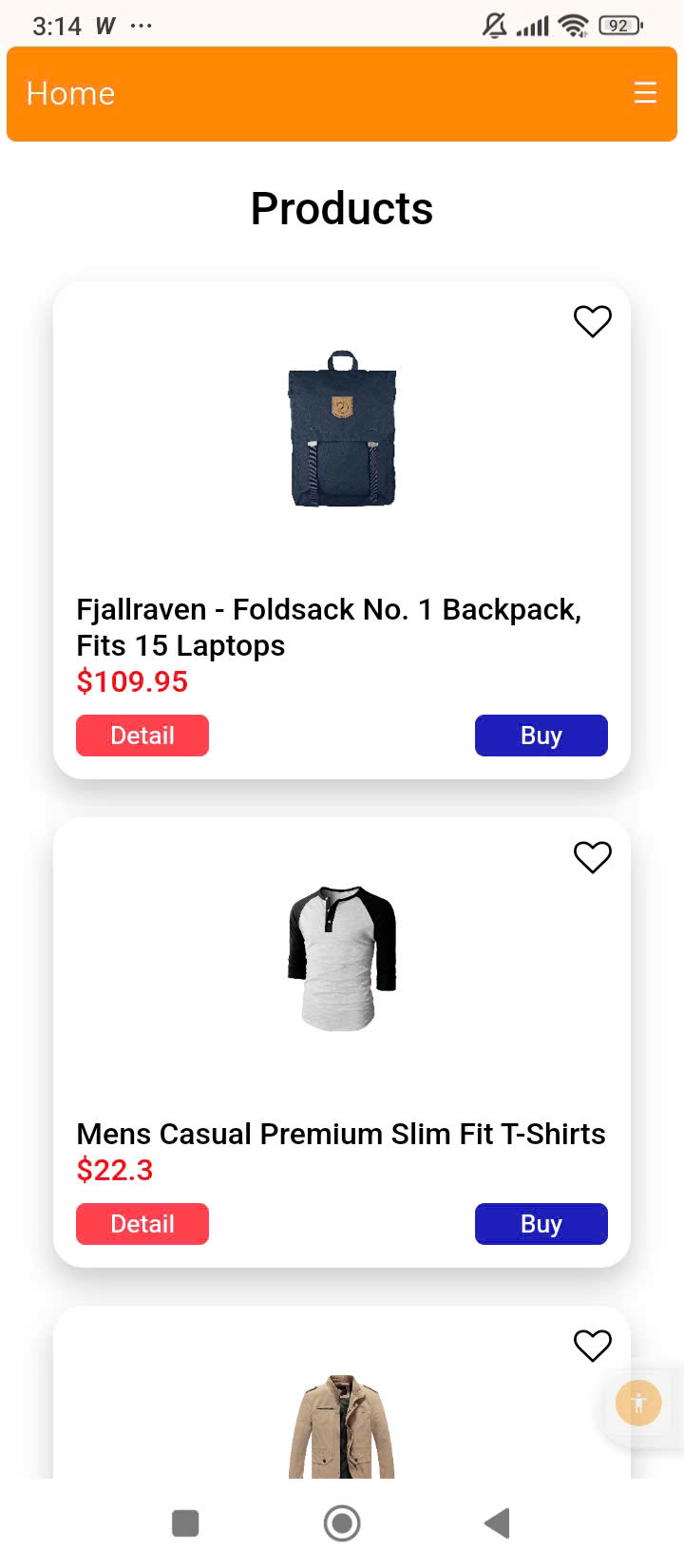Tap the tan jacket product image

(342, 1427)
